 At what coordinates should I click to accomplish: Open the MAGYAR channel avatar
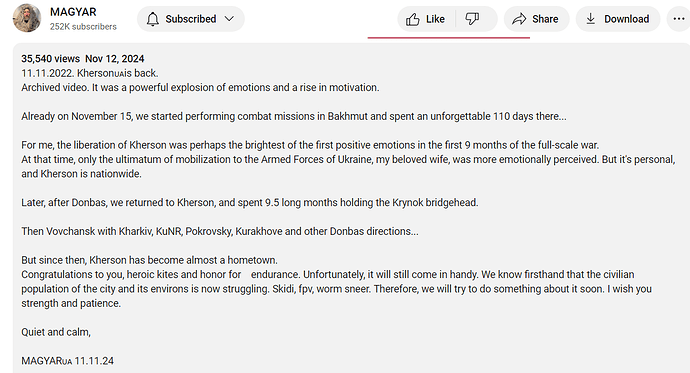(27, 18)
